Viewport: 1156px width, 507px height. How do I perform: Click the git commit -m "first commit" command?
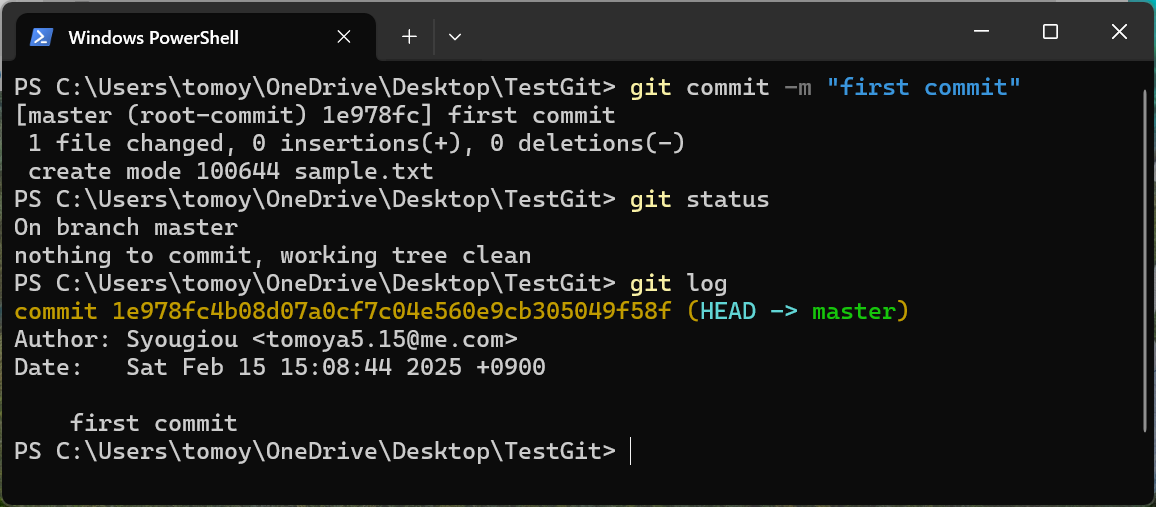pos(825,88)
